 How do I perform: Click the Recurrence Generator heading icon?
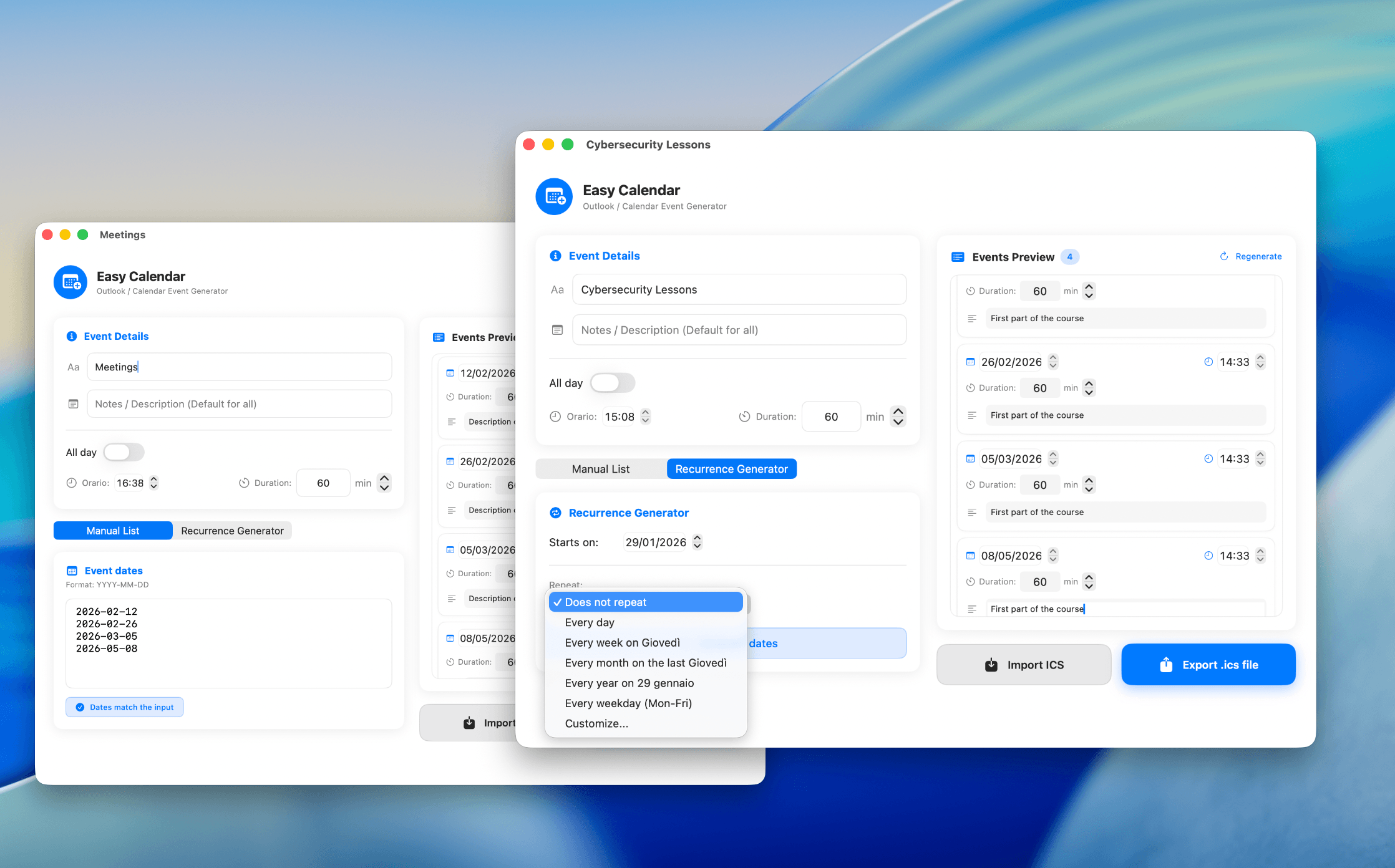pos(555,513)
